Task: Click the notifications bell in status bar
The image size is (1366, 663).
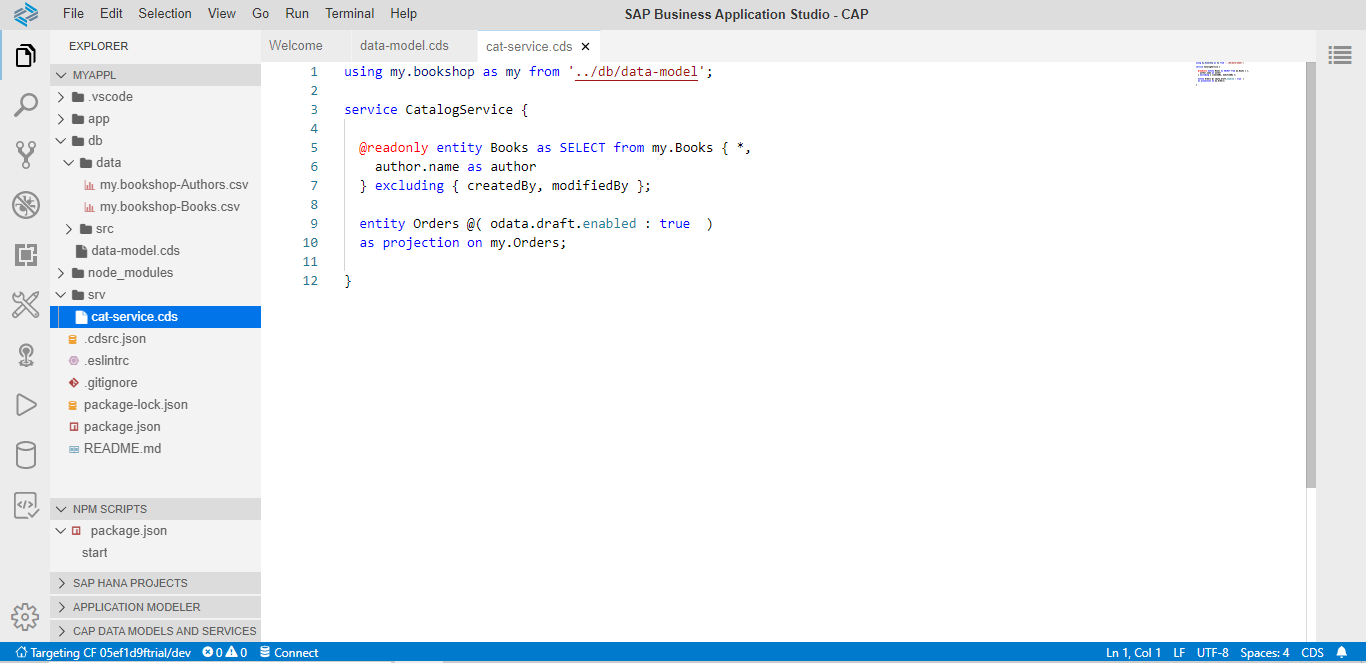Action: pos(1342,653)
